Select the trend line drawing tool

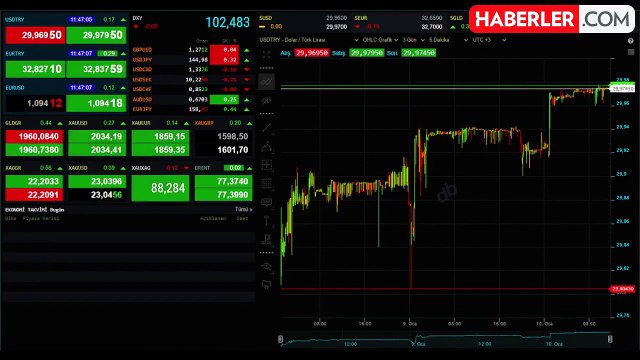click(x=266, y=82)
